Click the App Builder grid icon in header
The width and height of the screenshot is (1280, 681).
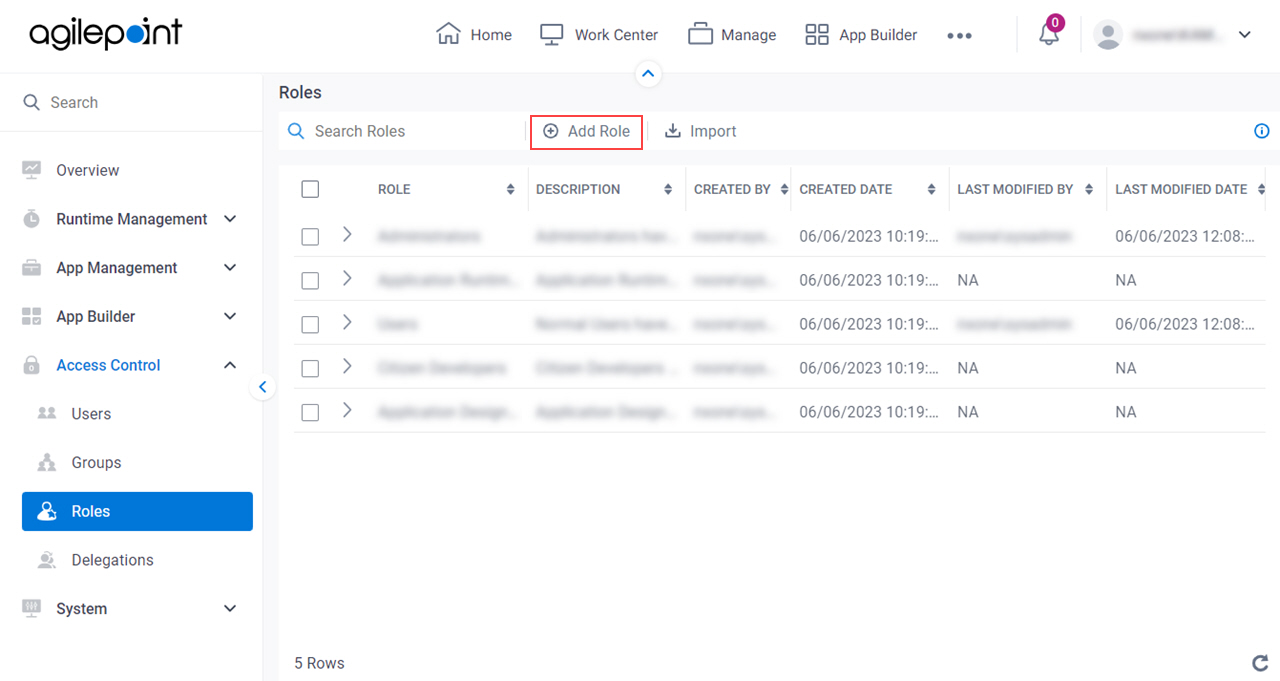817,35
